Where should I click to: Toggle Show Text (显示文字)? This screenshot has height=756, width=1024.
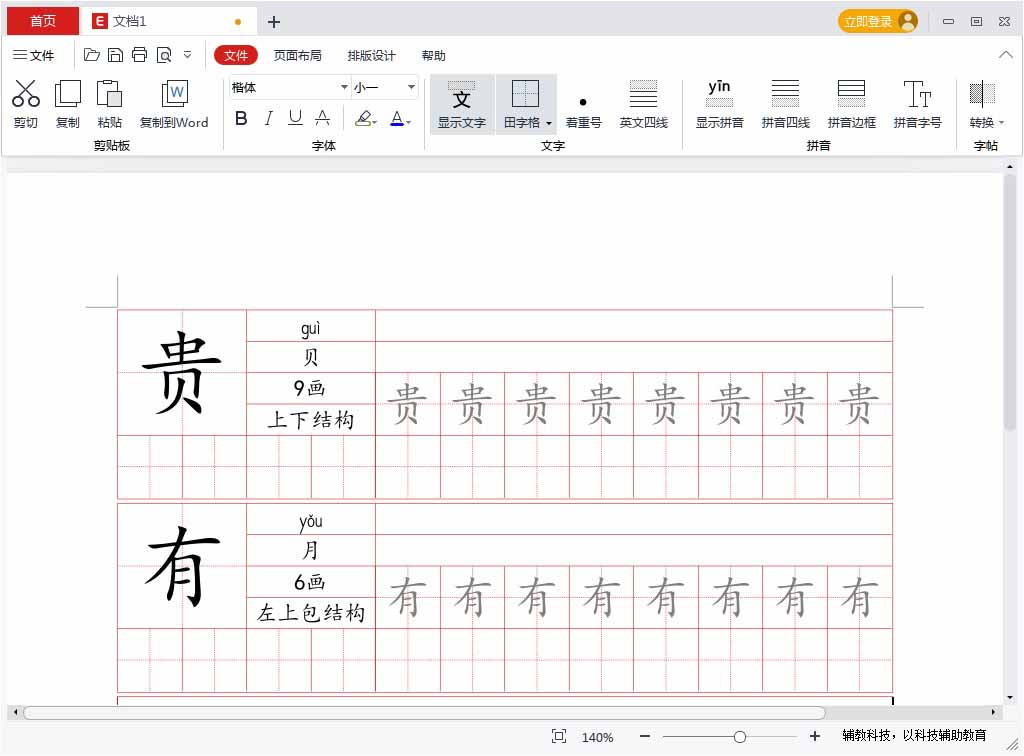pyautogui.click(x=462, y=104)
